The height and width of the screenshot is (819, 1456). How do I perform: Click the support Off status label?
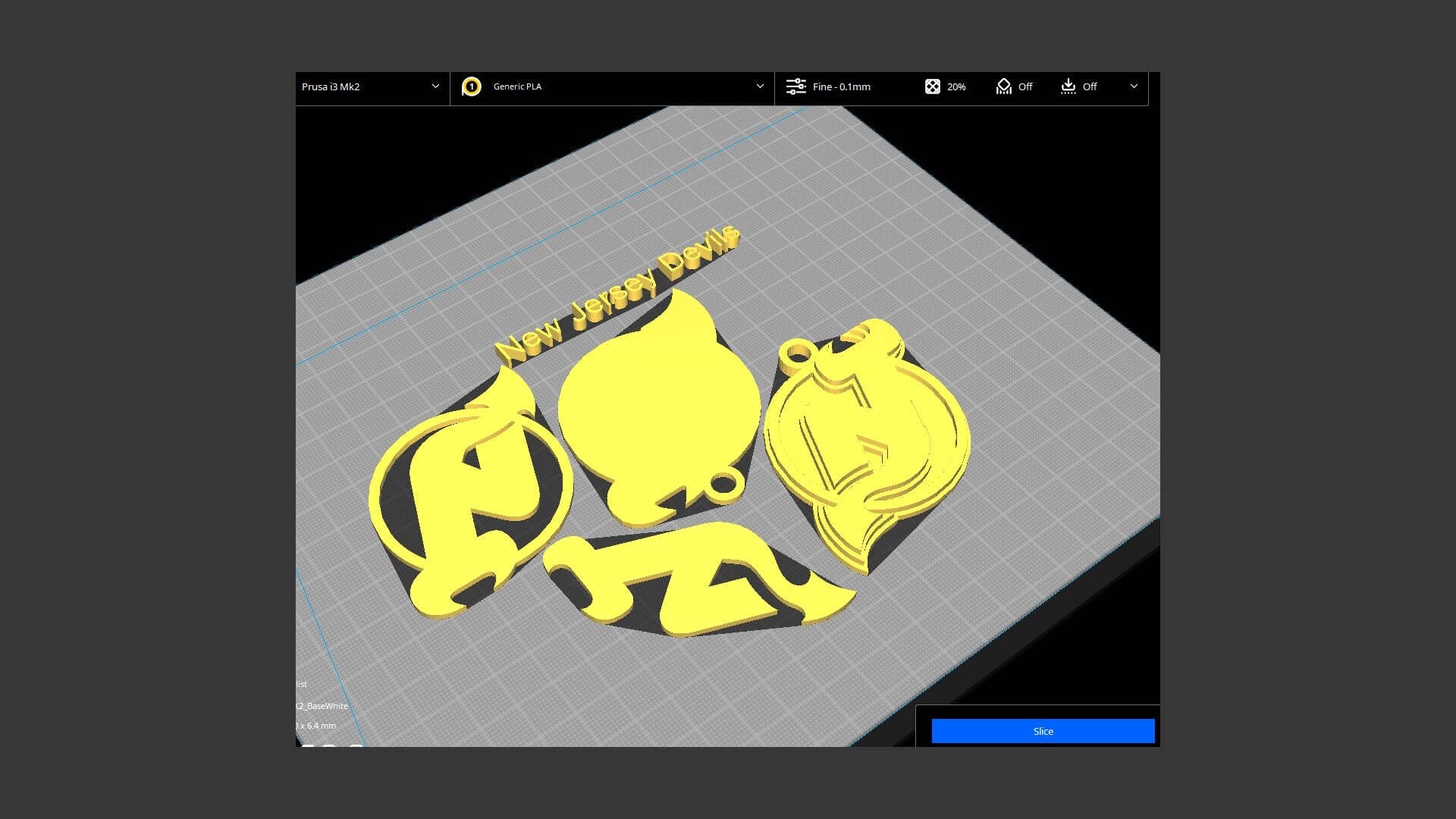[x=1025, y=86]
